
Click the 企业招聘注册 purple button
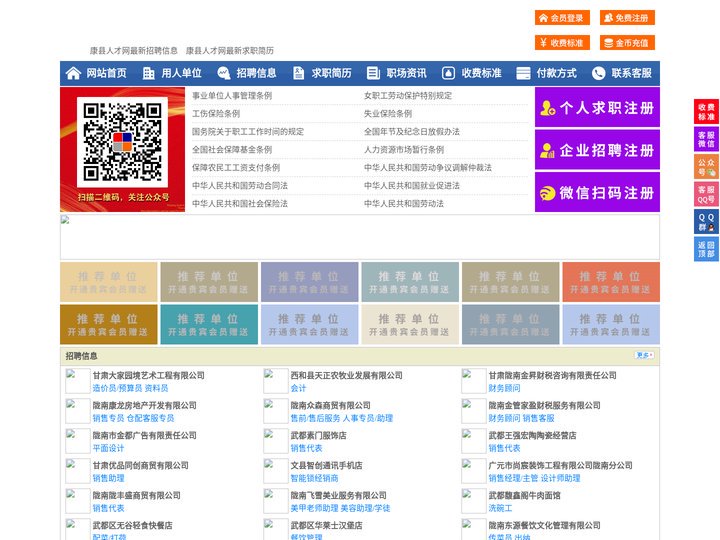pos(597,150)
